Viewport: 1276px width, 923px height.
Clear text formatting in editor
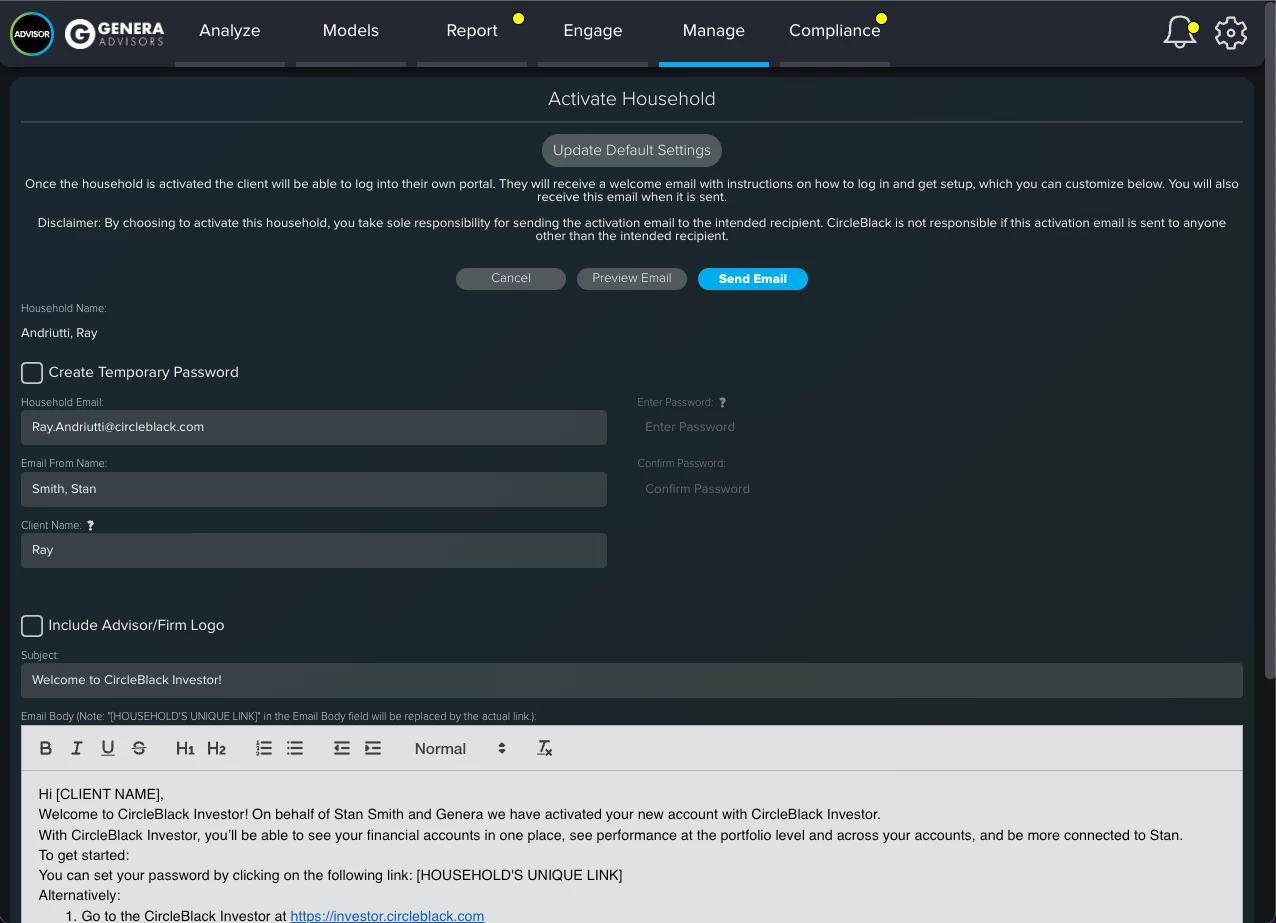tap(545, 748)
